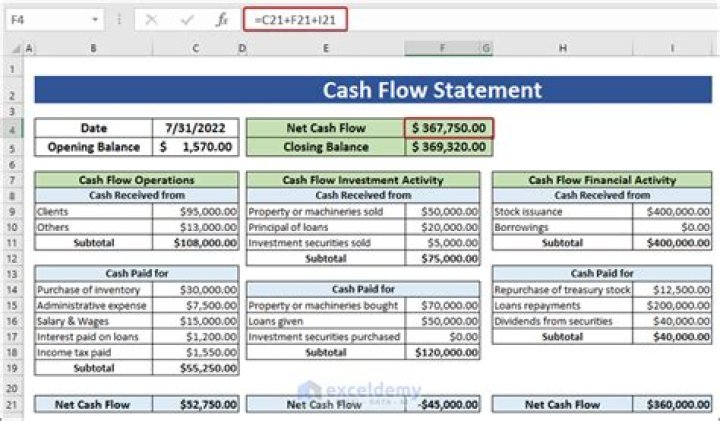Select the -$45,000.00 investment net cash flow
Screen dimensions: 720x421
442,404
